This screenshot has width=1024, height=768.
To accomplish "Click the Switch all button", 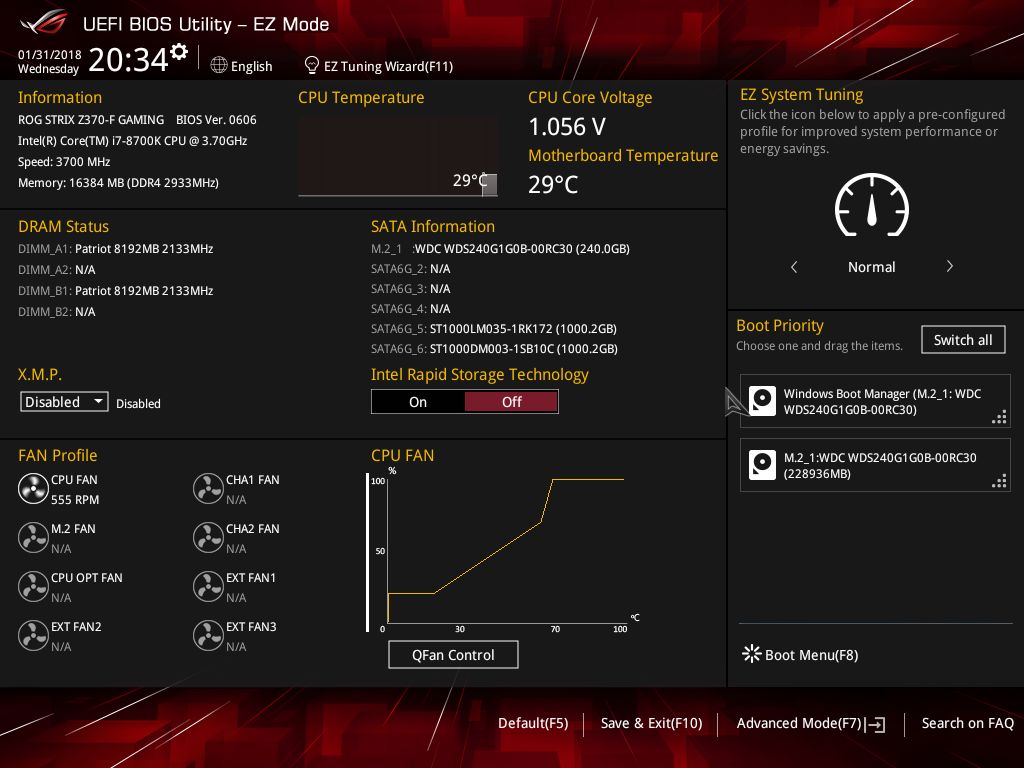I will 963,340.
